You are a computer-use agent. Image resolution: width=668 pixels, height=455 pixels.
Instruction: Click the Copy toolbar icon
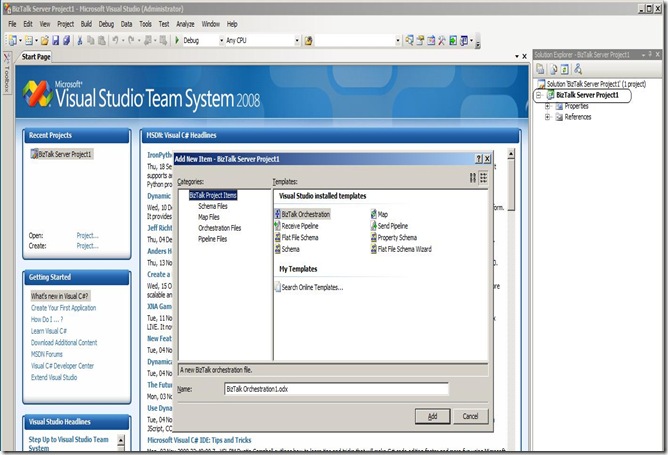90,40
